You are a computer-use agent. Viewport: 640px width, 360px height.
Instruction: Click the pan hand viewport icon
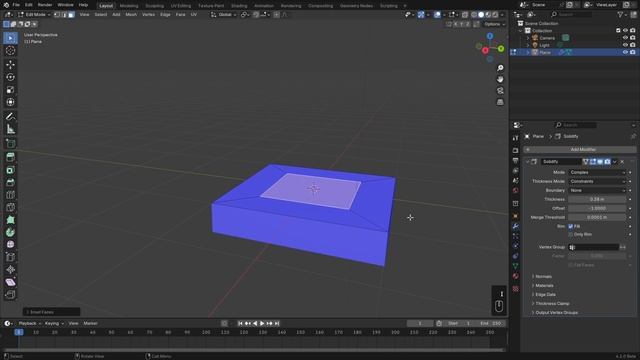click(500, 79)
